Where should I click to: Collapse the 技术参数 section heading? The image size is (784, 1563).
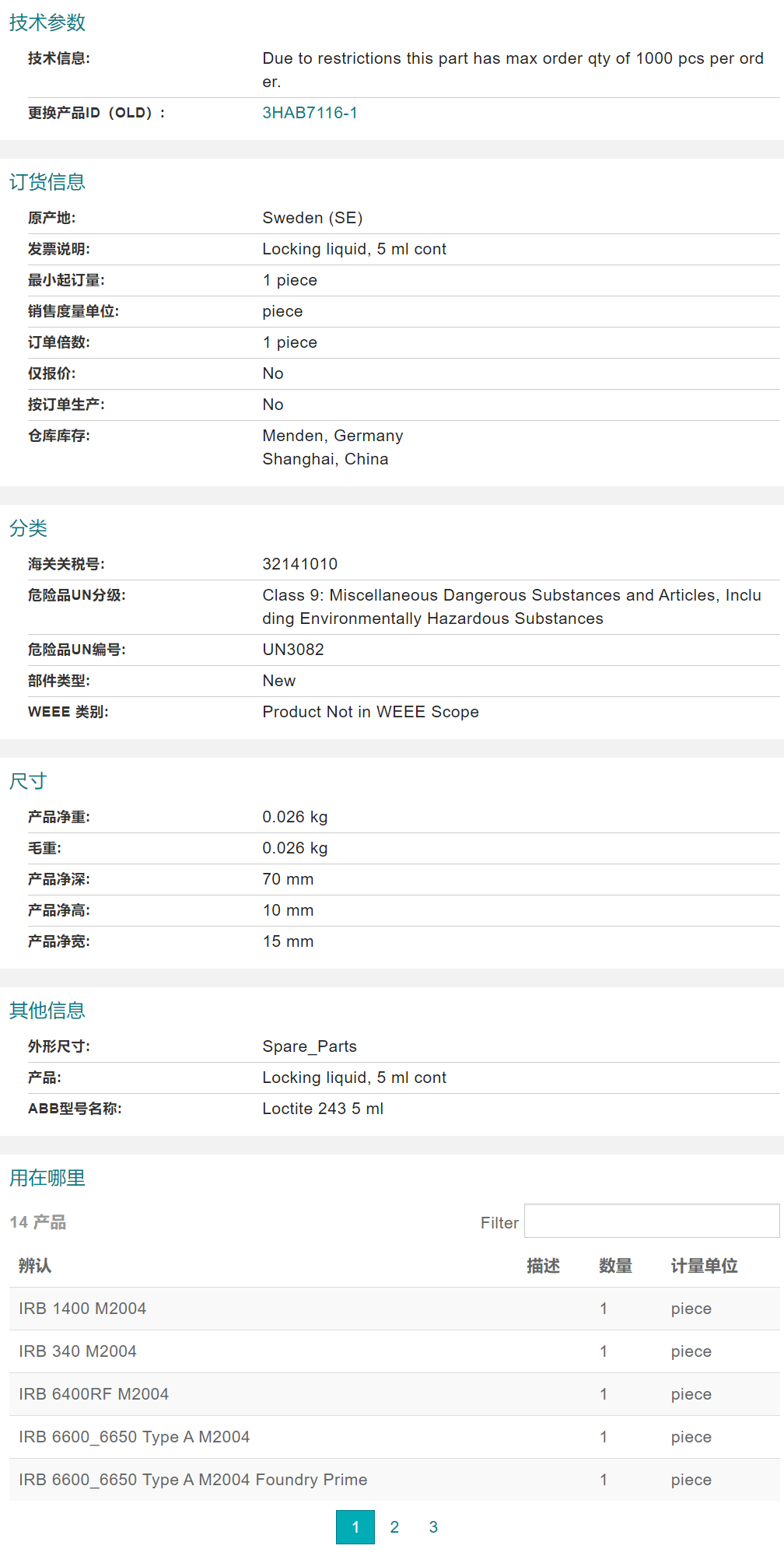coord(47,23)
